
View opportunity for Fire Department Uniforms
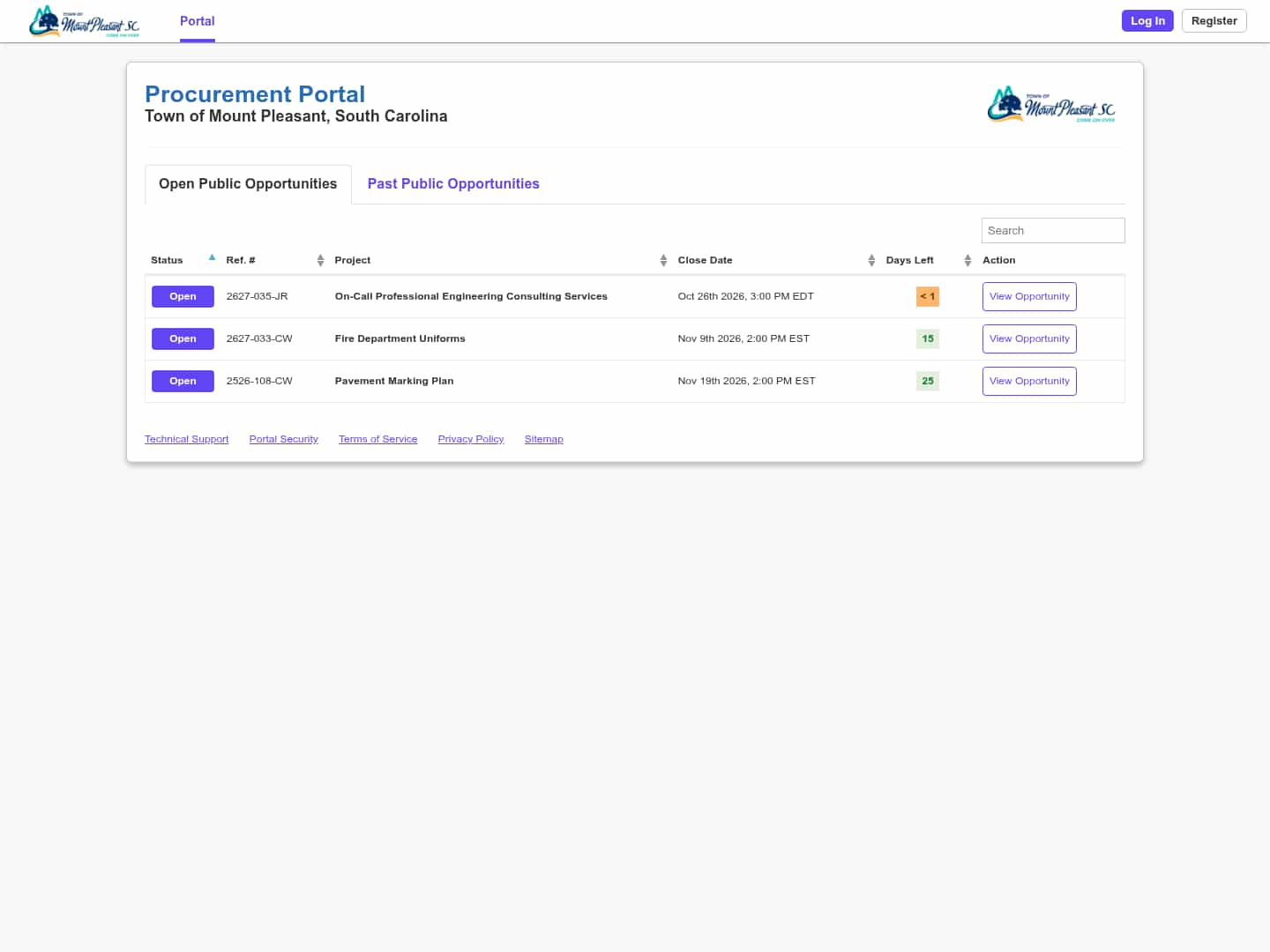coord(1029,339)
